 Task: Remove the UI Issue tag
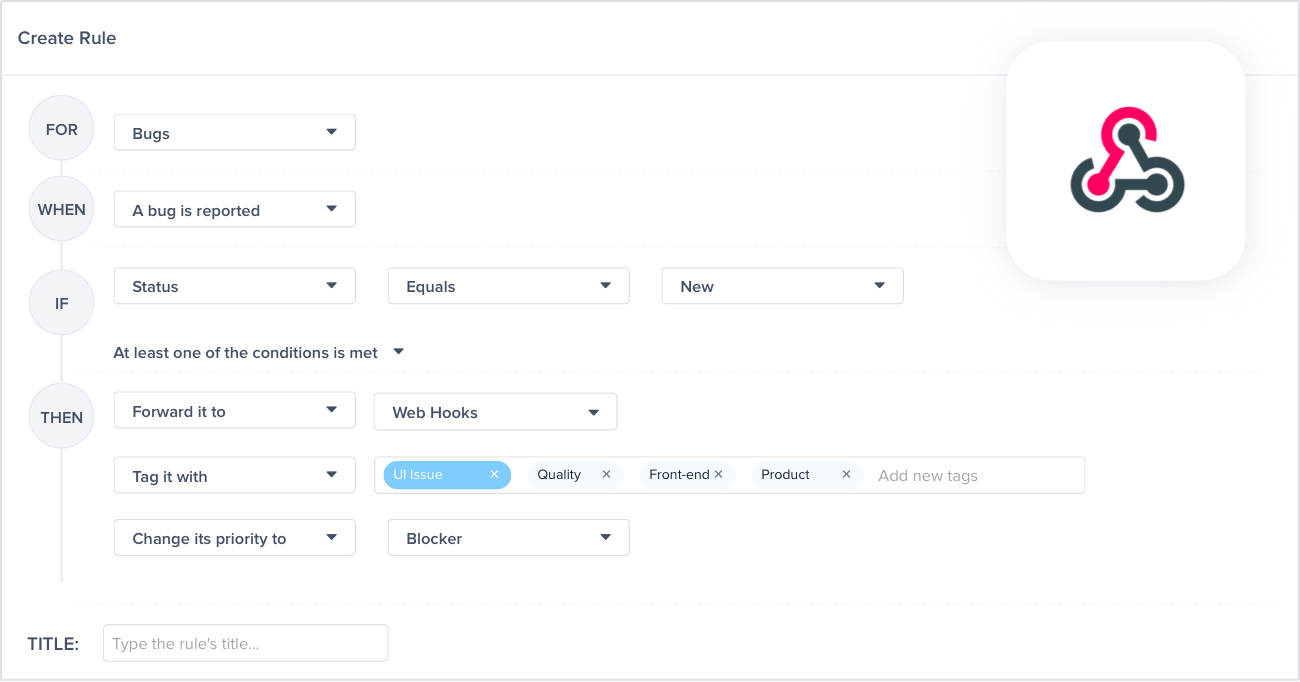tap(494, 474)
